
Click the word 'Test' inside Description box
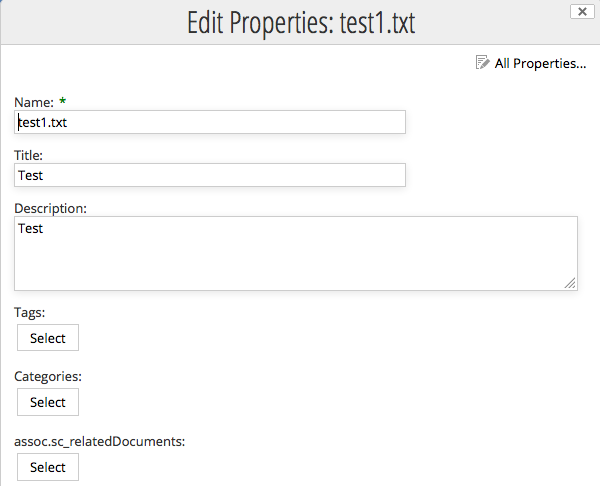(31, 228)
